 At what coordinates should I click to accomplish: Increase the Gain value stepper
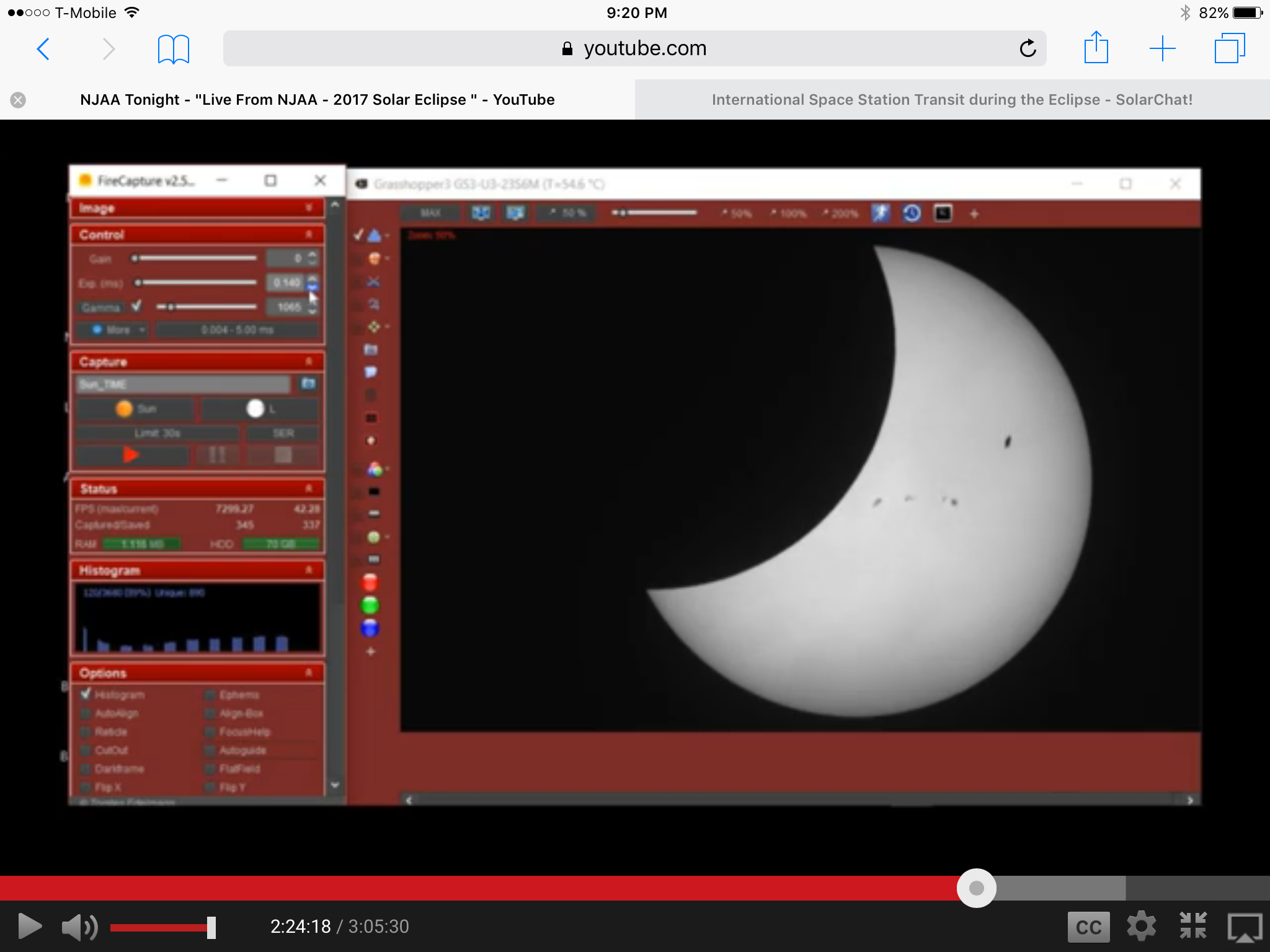(x=313, y=253)
